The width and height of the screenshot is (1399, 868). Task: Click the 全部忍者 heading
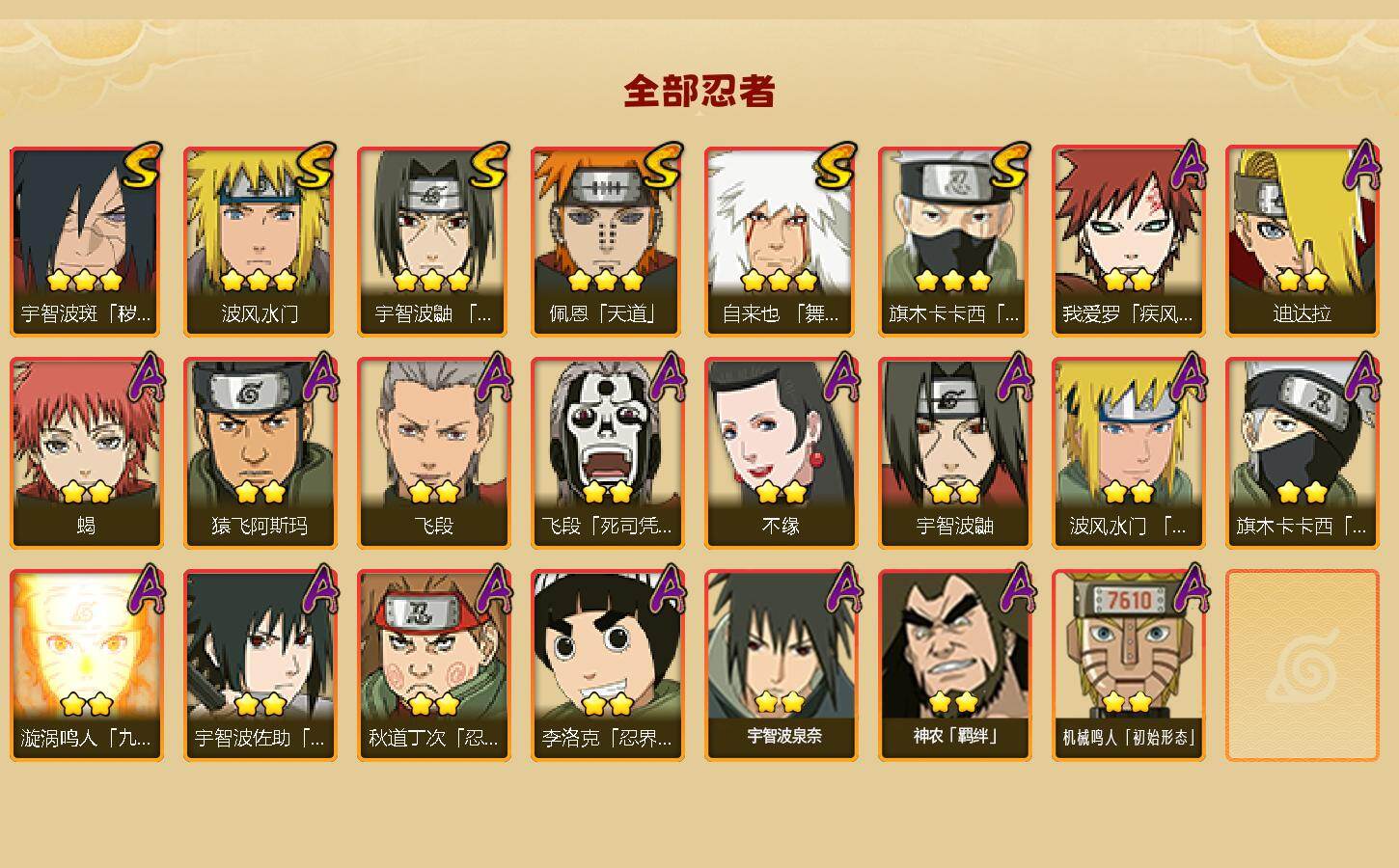coord(699,92)
